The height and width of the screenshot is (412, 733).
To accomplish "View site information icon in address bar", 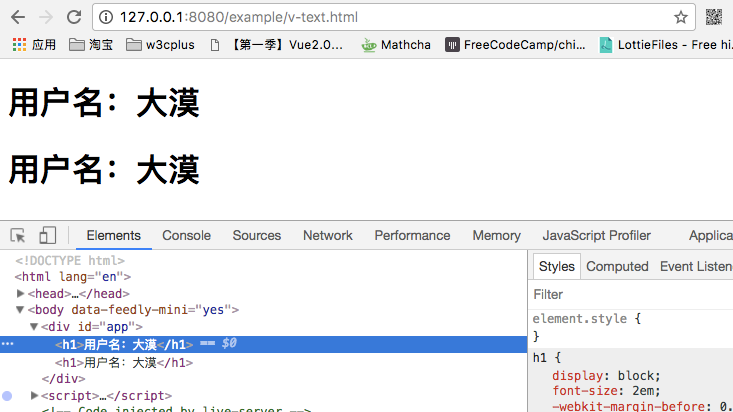I will (x=106, y=17).
